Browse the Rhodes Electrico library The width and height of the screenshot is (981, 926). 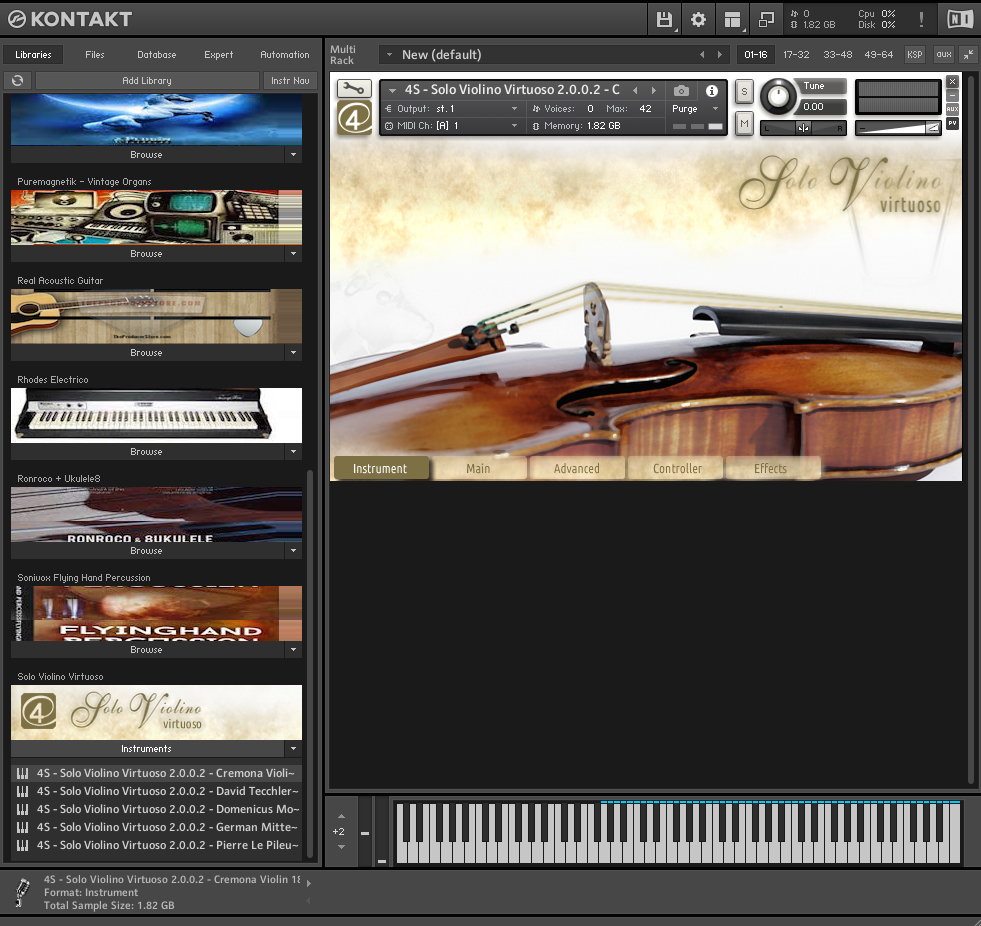[147, 451]
